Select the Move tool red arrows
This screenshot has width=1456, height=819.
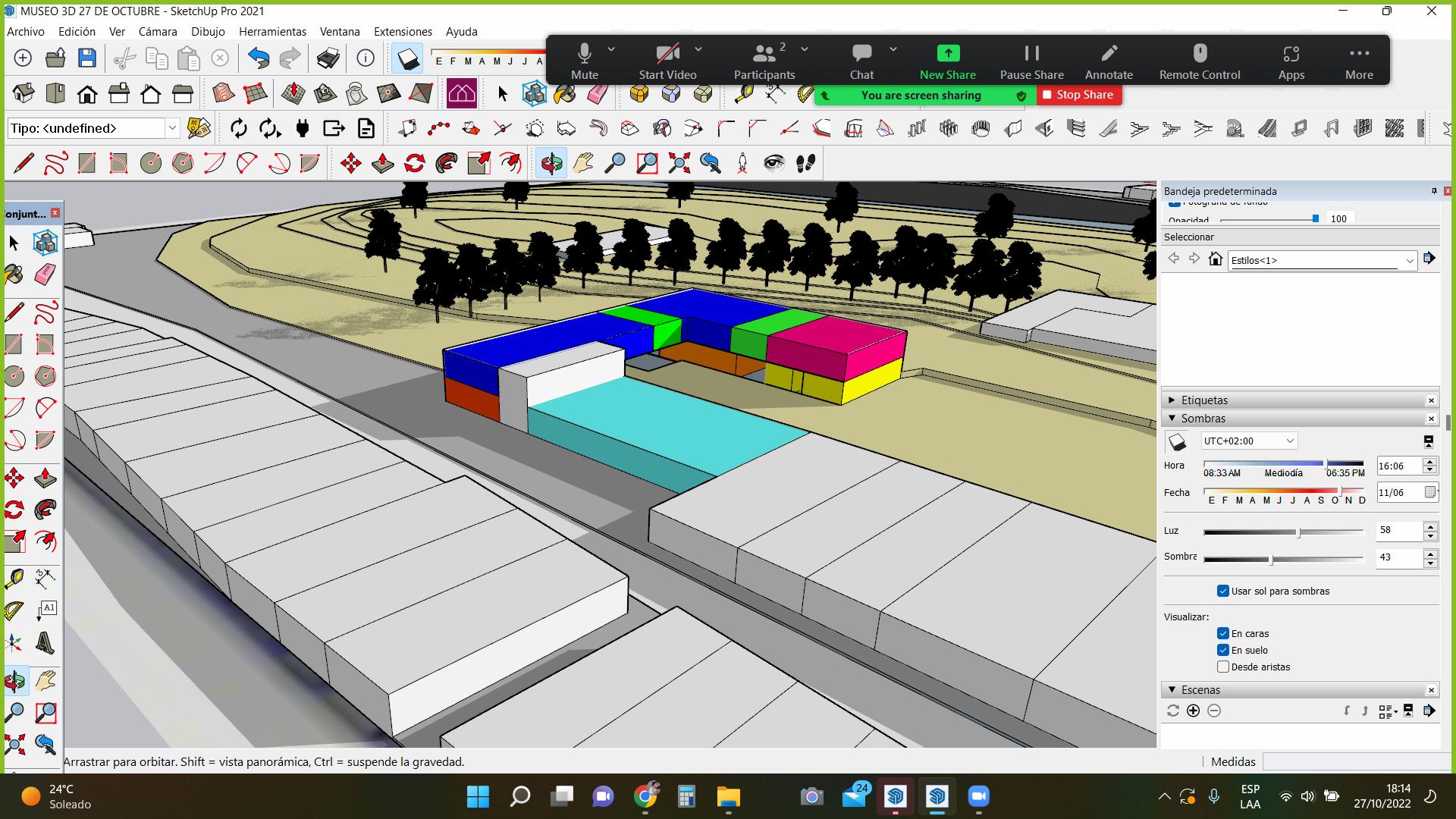pyautogui.click(x=350, y=163)
